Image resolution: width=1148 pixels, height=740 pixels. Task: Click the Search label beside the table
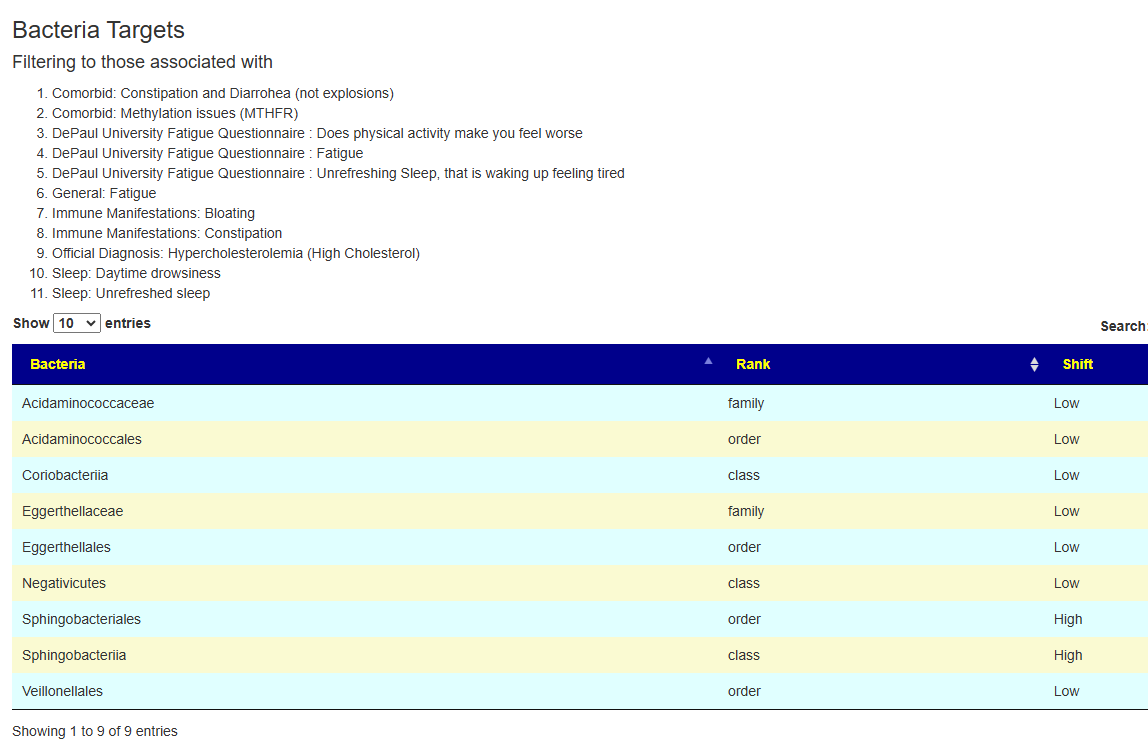(x=1123, y=326)
